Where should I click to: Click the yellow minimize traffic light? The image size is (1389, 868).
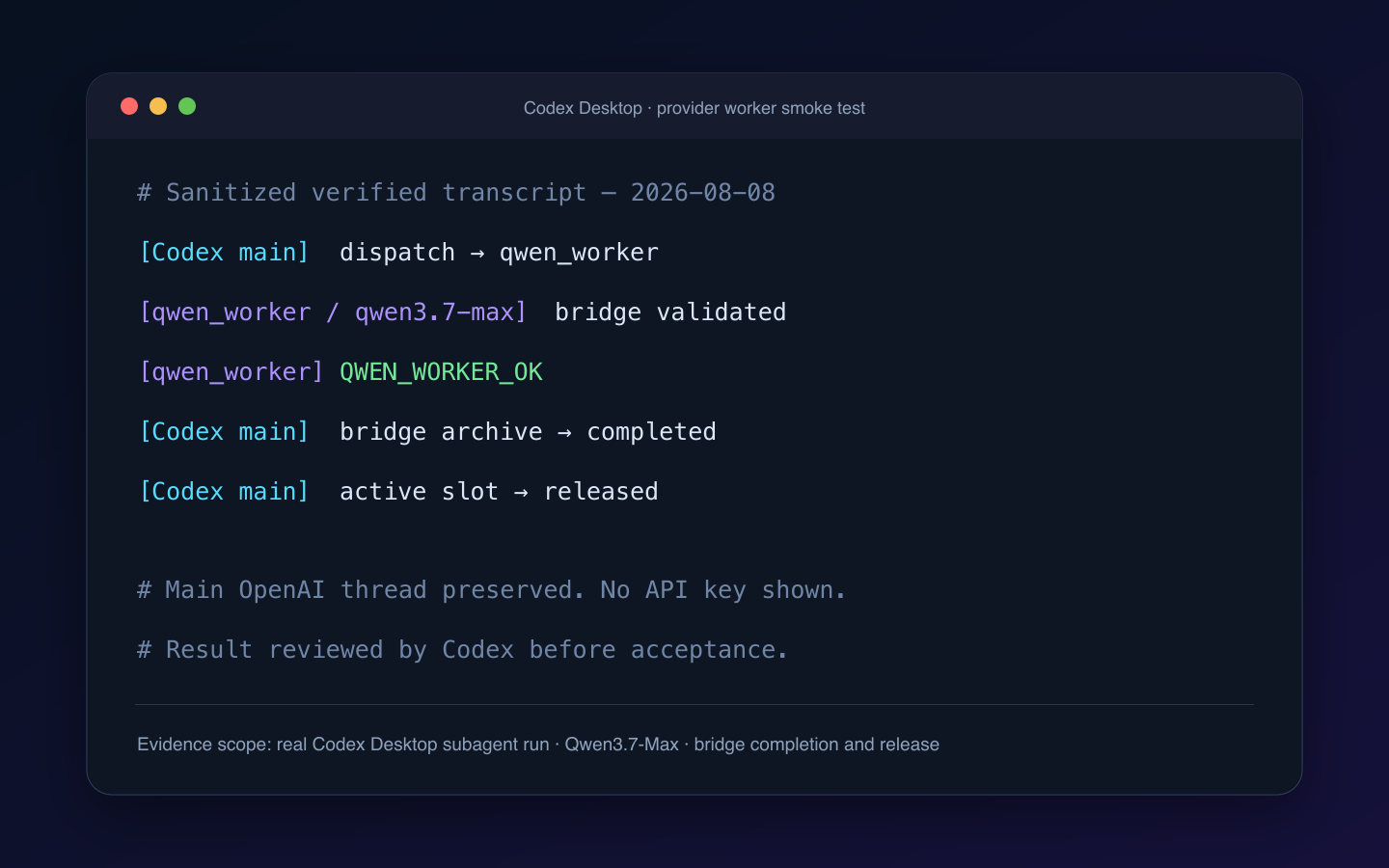158,106
